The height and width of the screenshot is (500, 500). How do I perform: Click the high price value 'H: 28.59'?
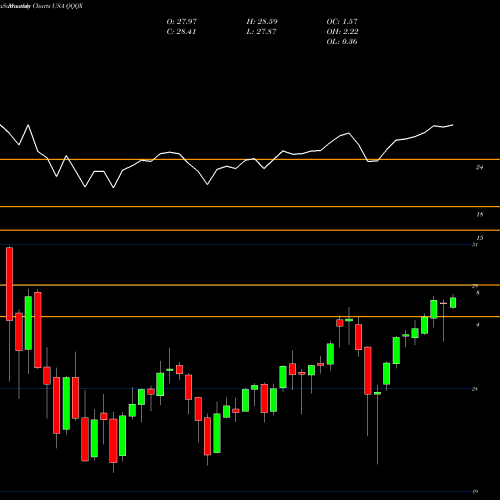(262, 22)
